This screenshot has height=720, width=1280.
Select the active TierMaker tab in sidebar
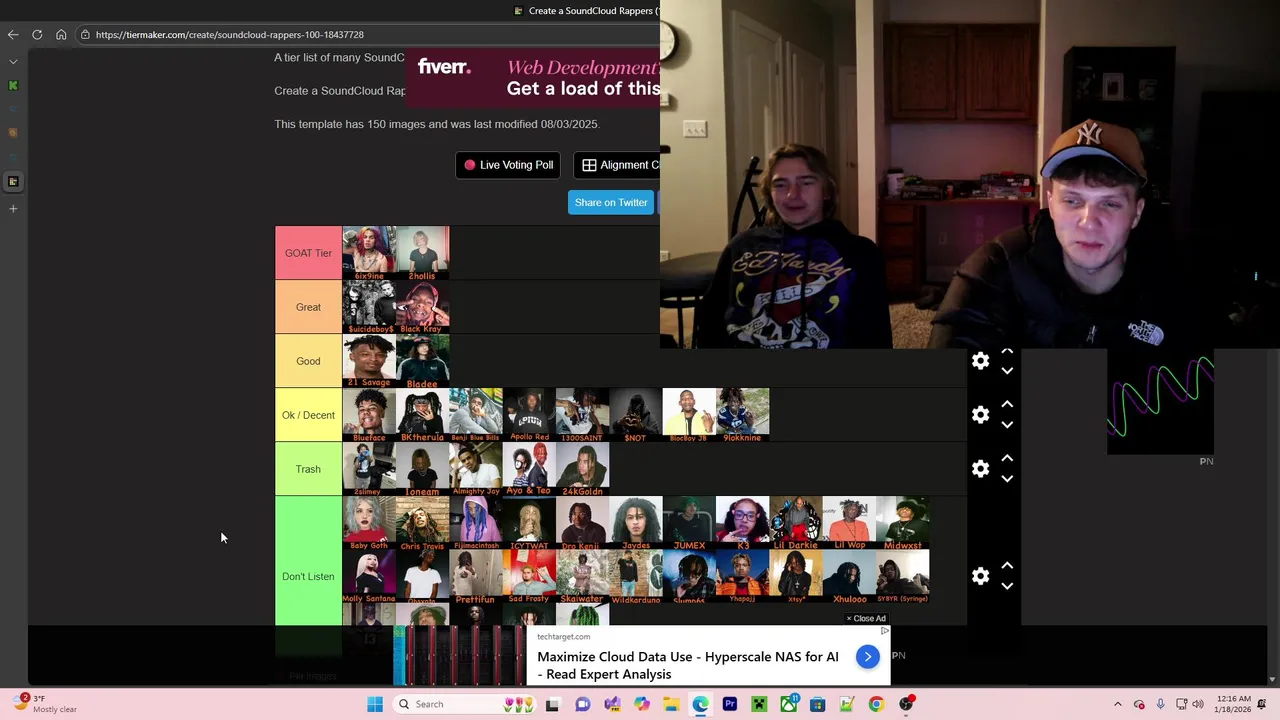click(13, 181)
